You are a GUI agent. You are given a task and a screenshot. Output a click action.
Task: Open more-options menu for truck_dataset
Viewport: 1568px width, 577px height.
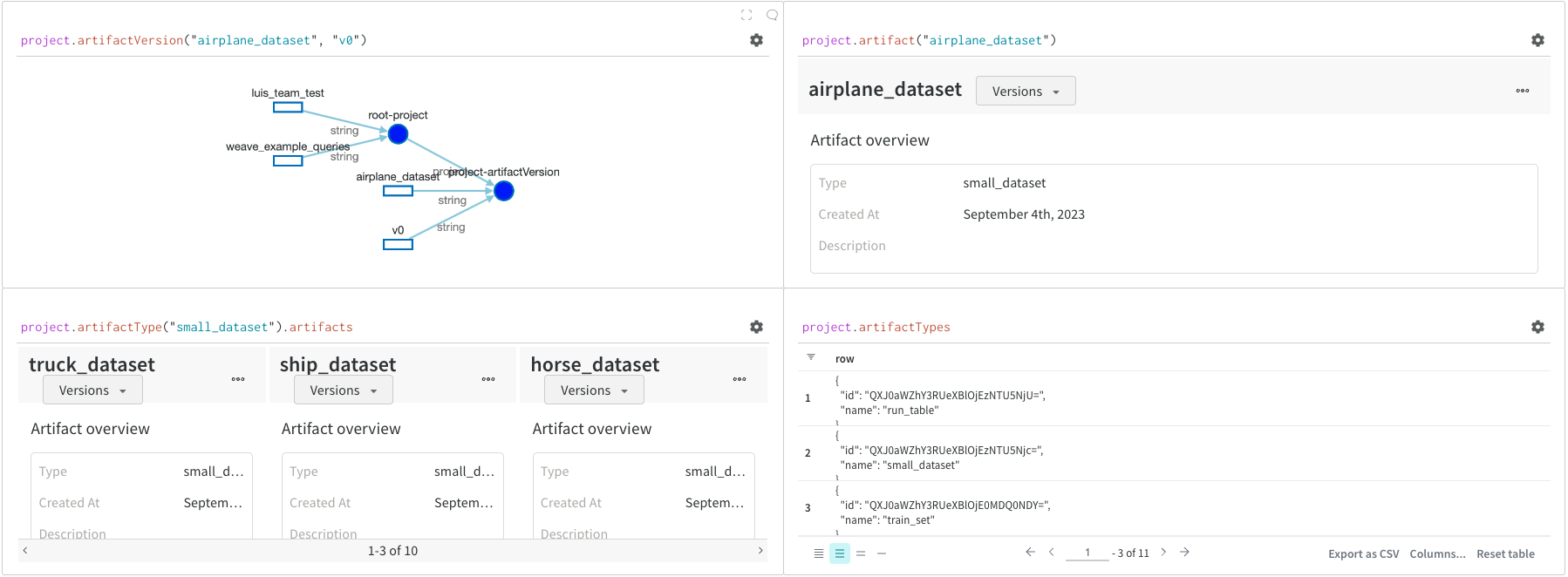point(238,379)
